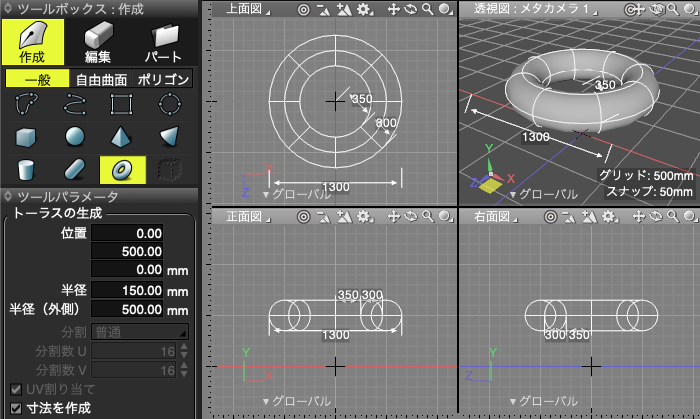The width and height of the screenshot is (700, 419).
Task: Click the 半径 (外側) value field
Action: [x=127, y=309]
